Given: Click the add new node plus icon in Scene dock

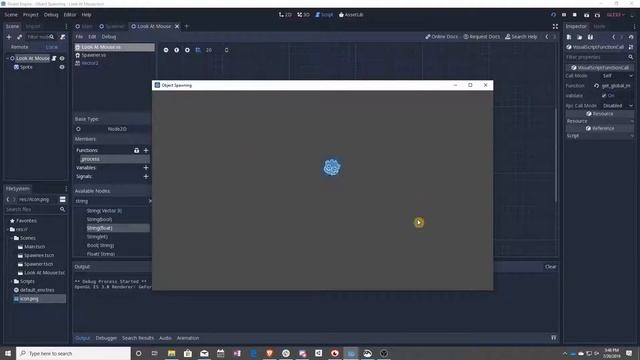Looking at the screenshot, I should click(9, 37).
